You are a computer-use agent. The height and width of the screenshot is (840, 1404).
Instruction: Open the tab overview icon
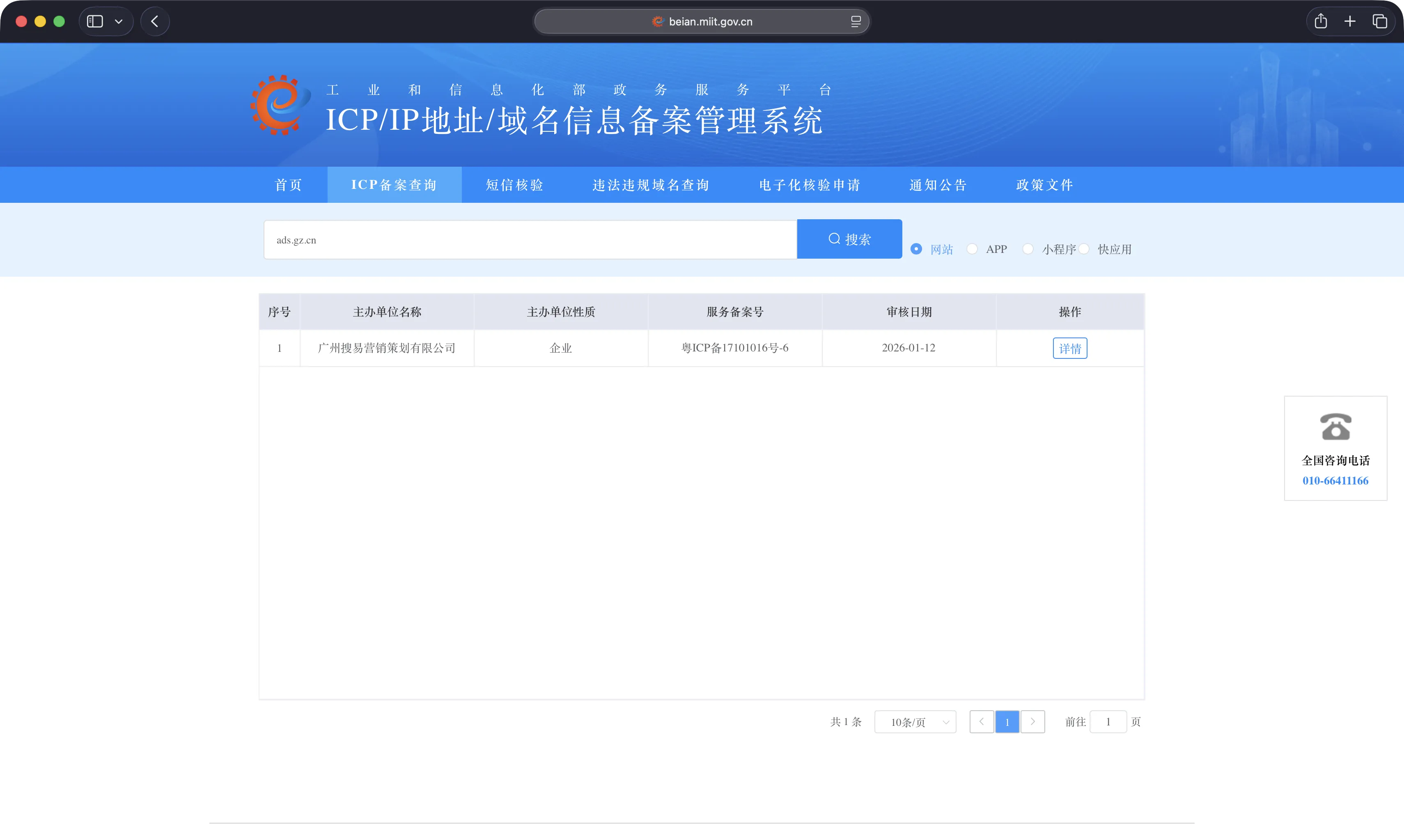tap(1380, 21)
